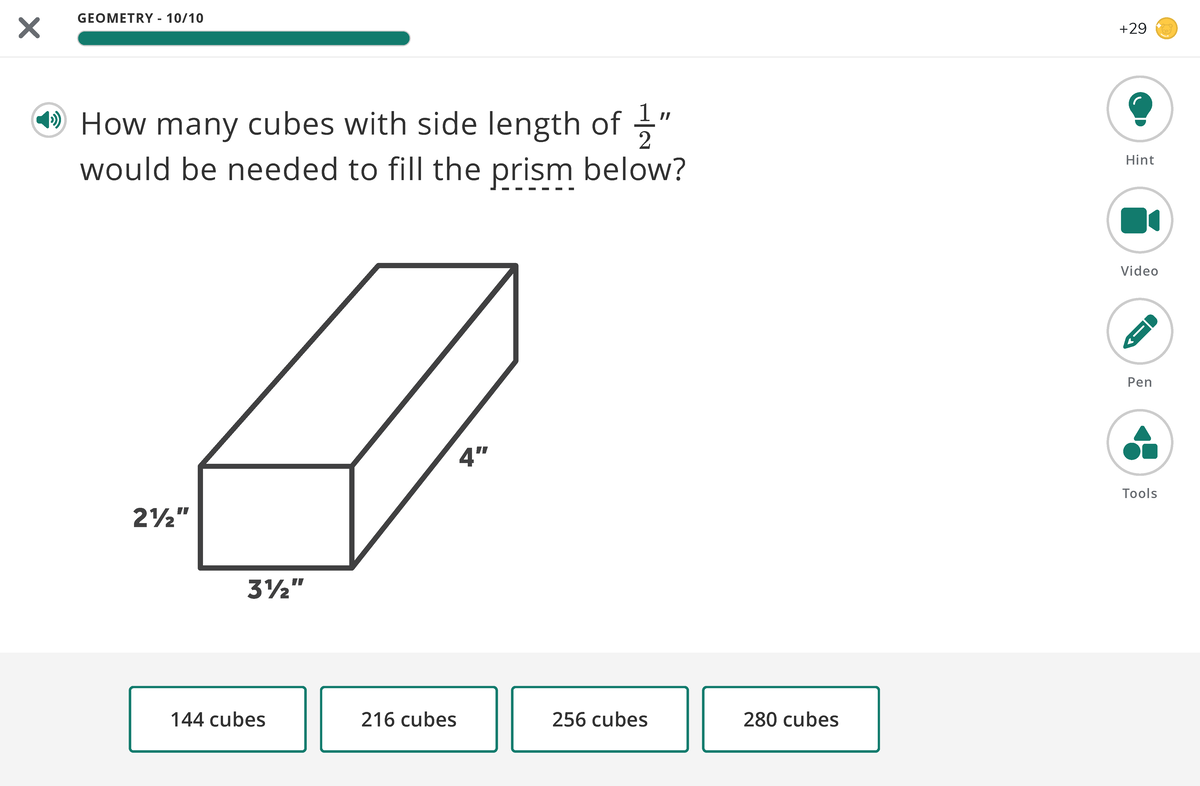Select the Pen annotation tool
This screenshot has width=1200, height=786.
1139,331
